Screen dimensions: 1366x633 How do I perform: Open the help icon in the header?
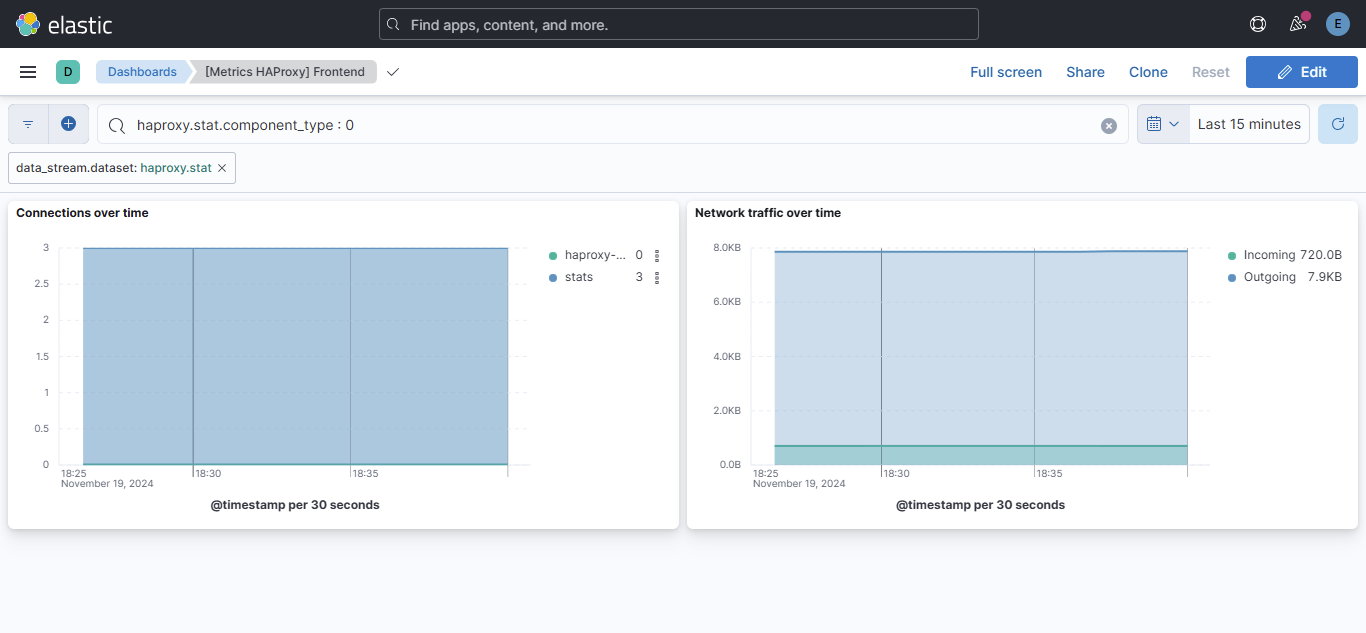pos(1257,23)
